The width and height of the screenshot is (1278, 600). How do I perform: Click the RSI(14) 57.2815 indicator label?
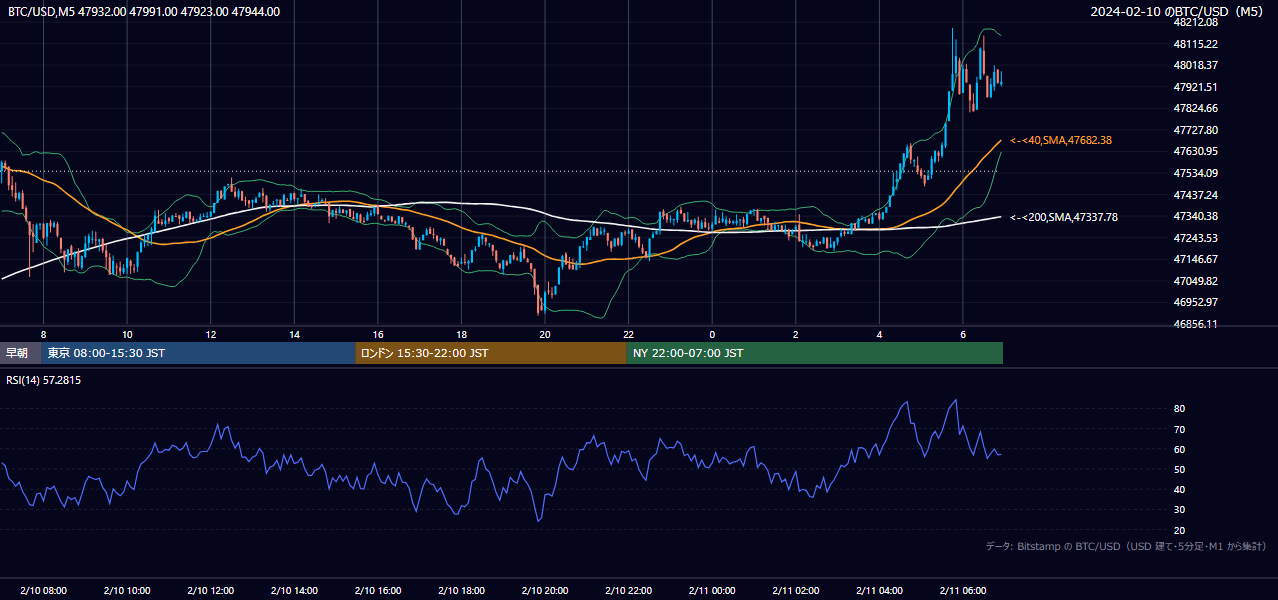tap(44, 380)
